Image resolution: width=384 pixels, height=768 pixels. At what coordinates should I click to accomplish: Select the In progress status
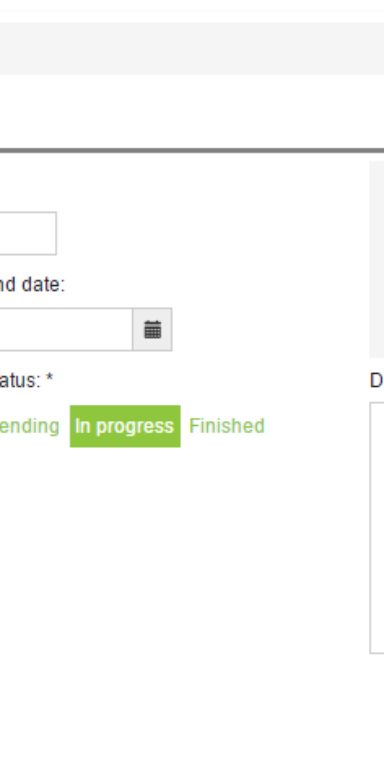(x=125, y=426)
